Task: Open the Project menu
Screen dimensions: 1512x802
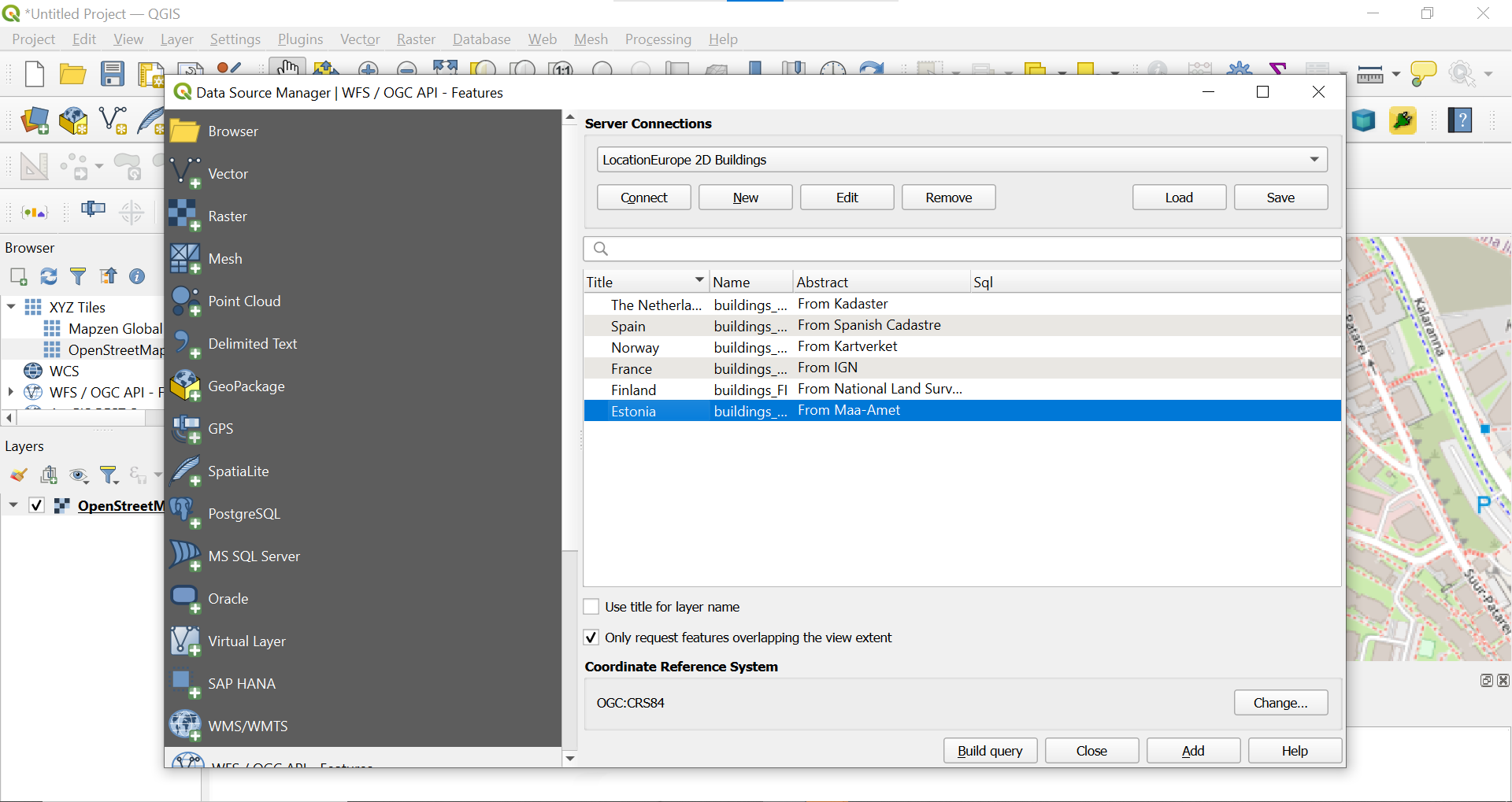Action: pyautogui.click(x=34, y=39)
